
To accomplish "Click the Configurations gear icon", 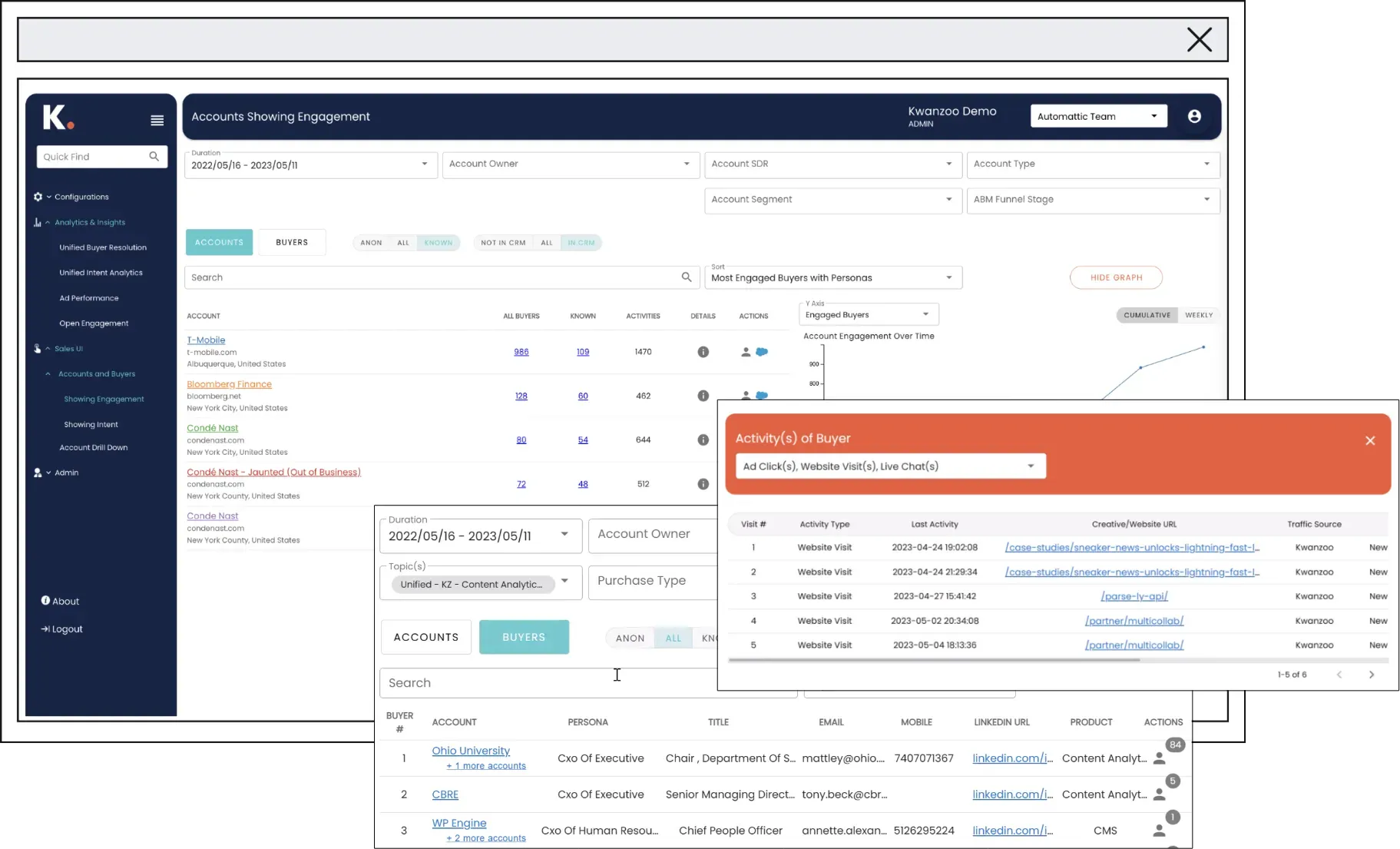I will [x=38, y=197].
